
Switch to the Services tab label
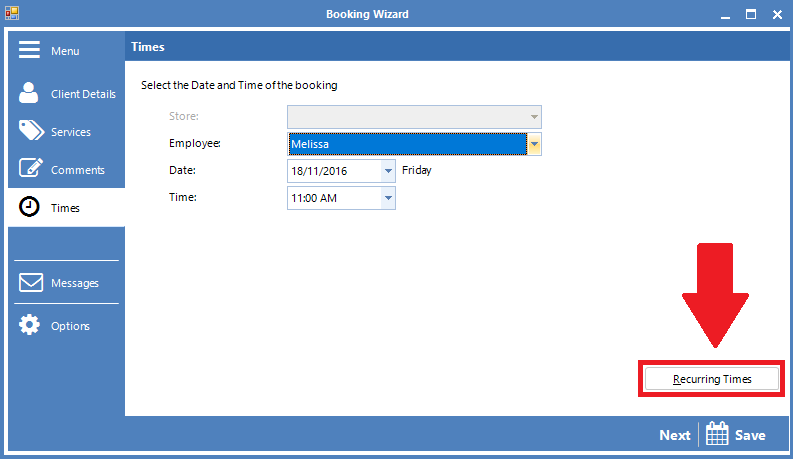click(71, 132)
